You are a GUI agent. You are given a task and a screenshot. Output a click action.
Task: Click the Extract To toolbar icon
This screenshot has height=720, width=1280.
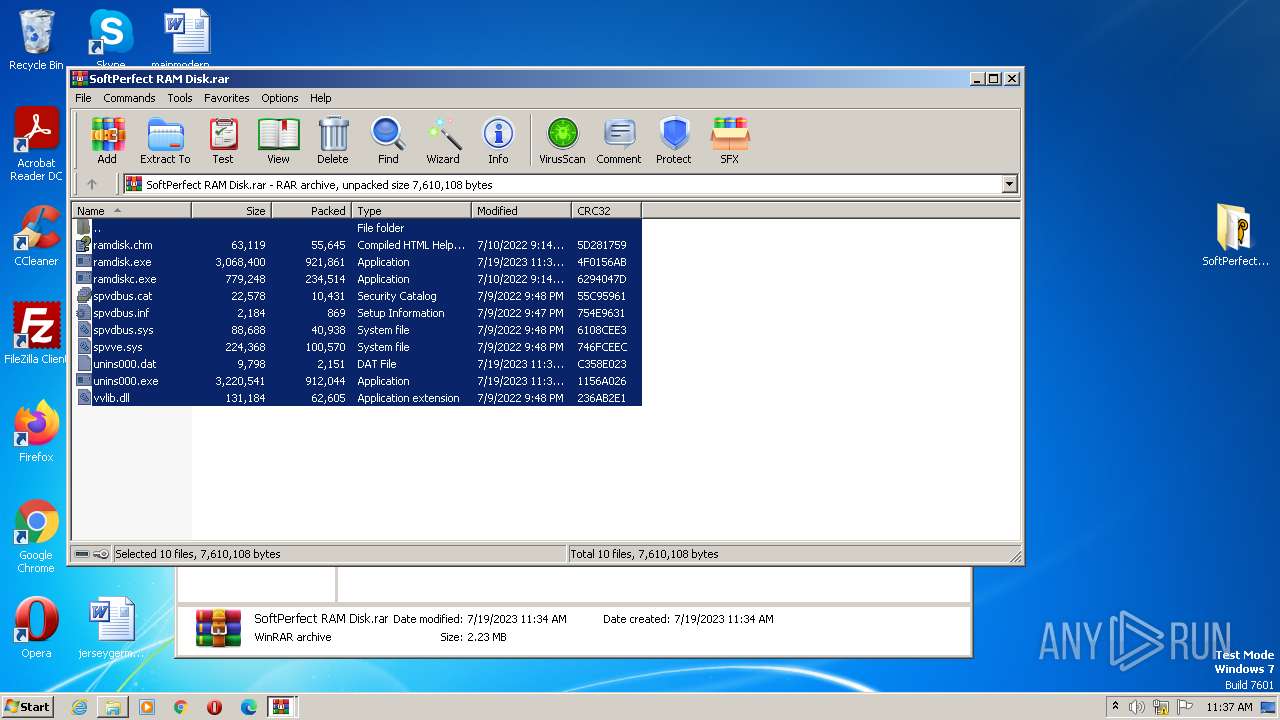tap(165, 140)
